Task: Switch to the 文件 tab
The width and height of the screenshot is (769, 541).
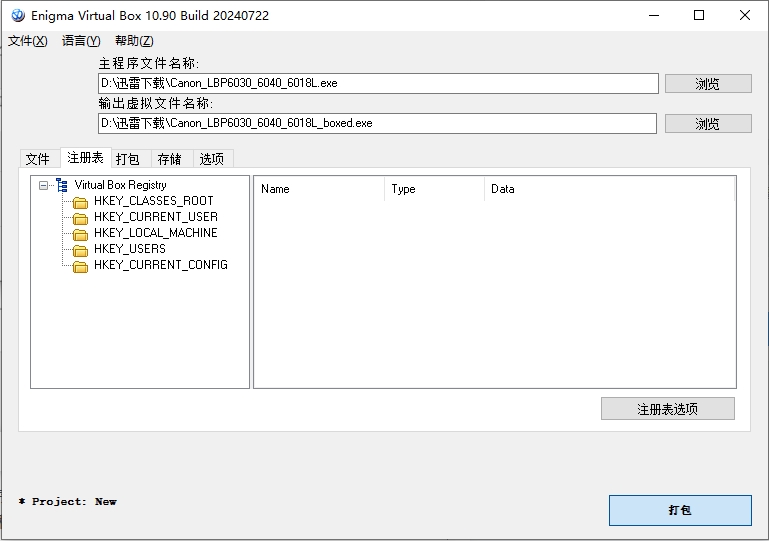Action: pyautogui.click(x=37, y=159)
